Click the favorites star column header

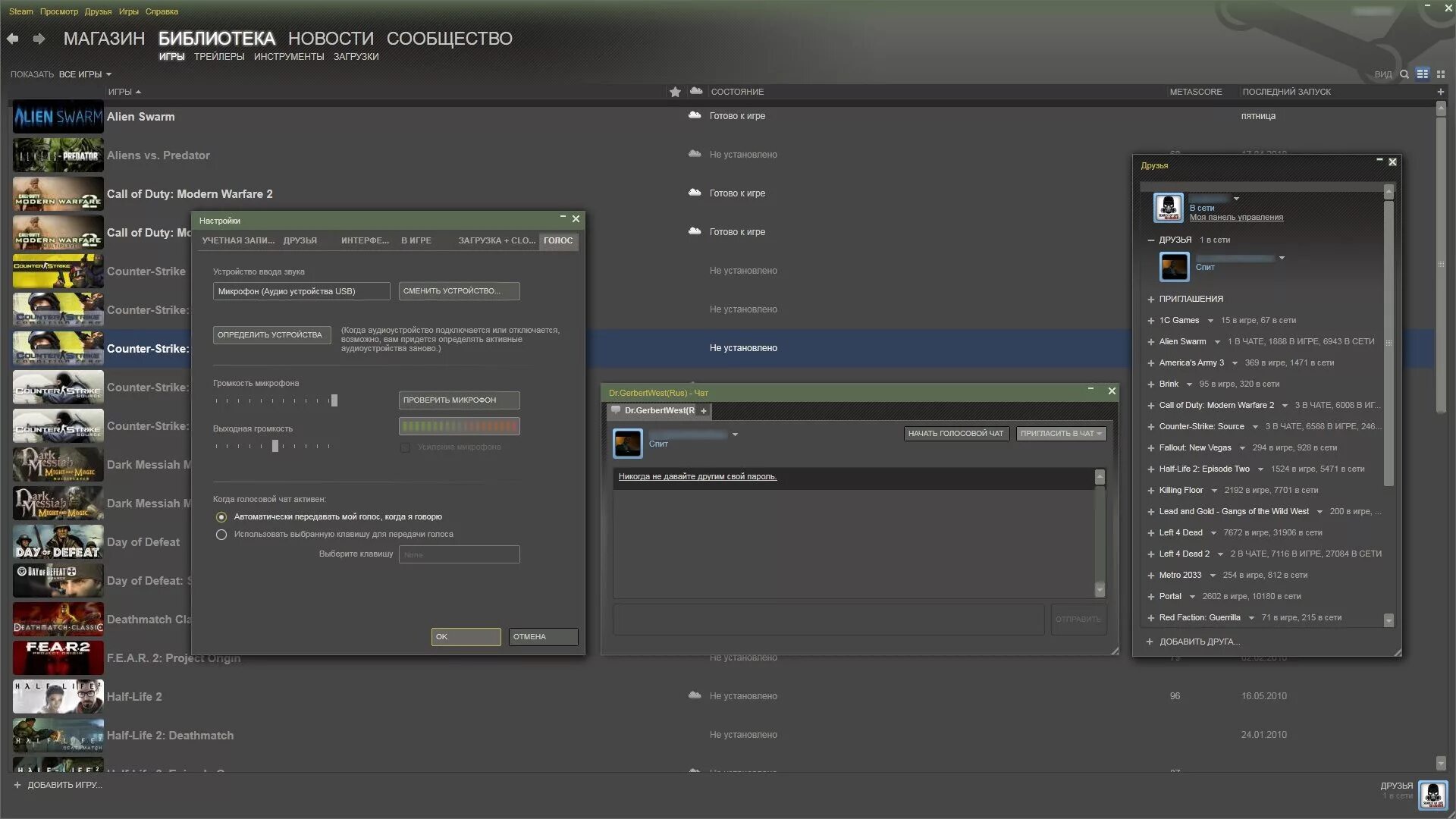pyautogui.click(x=675, y=92)
